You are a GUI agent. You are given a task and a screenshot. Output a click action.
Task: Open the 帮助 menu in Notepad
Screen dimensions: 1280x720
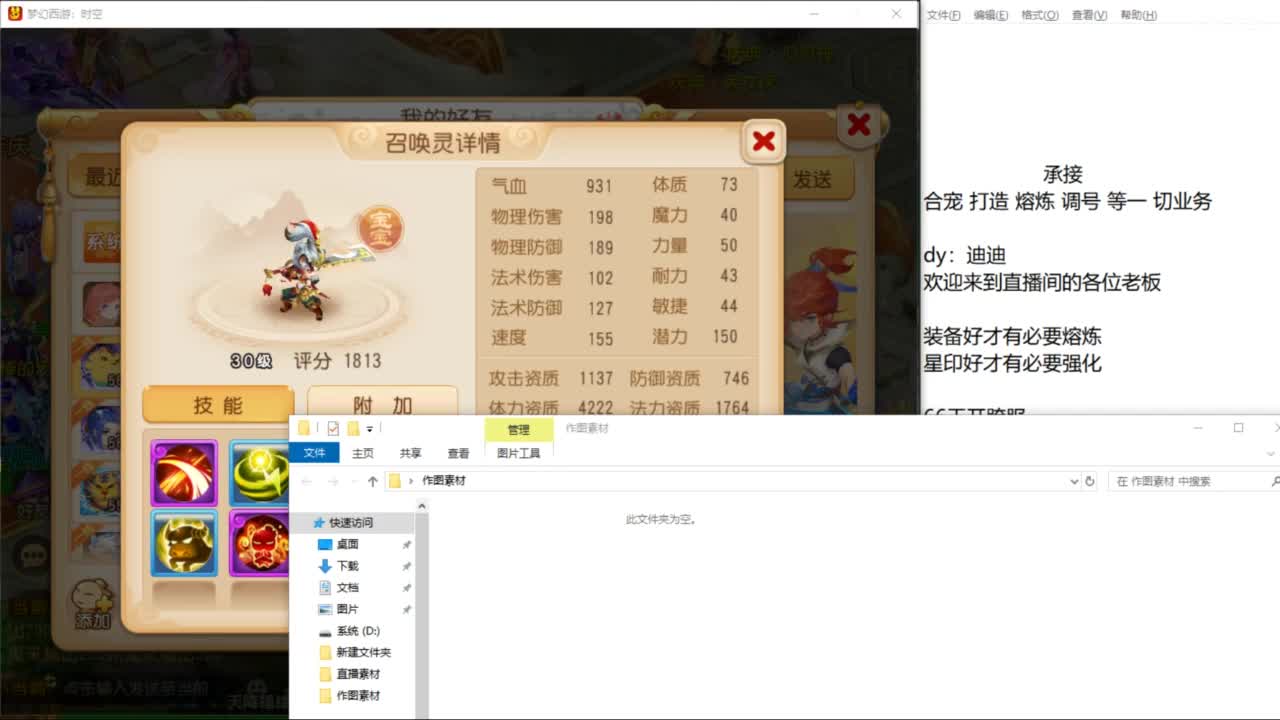coord(1138,15)
